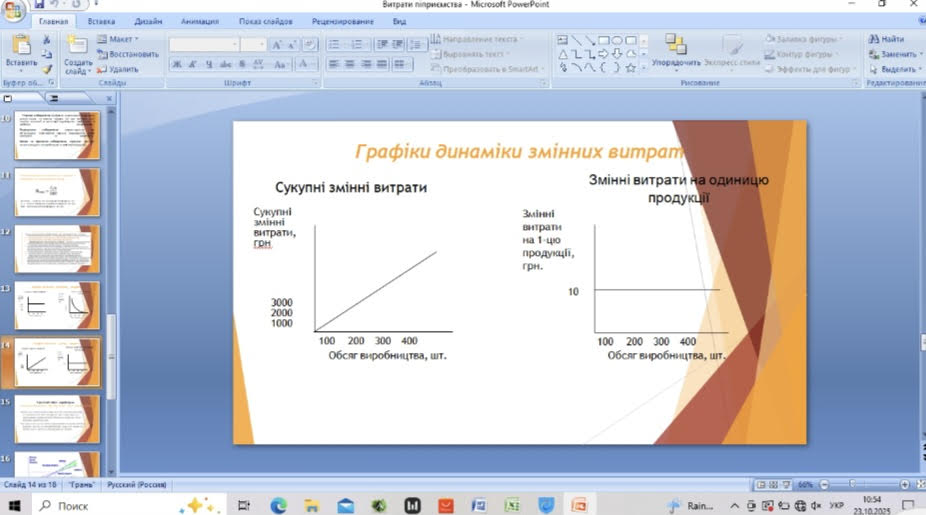Click the Delete slide (Удалить) button
The width and height of the screenshot is (926, 515).
[x=119, y=69]
